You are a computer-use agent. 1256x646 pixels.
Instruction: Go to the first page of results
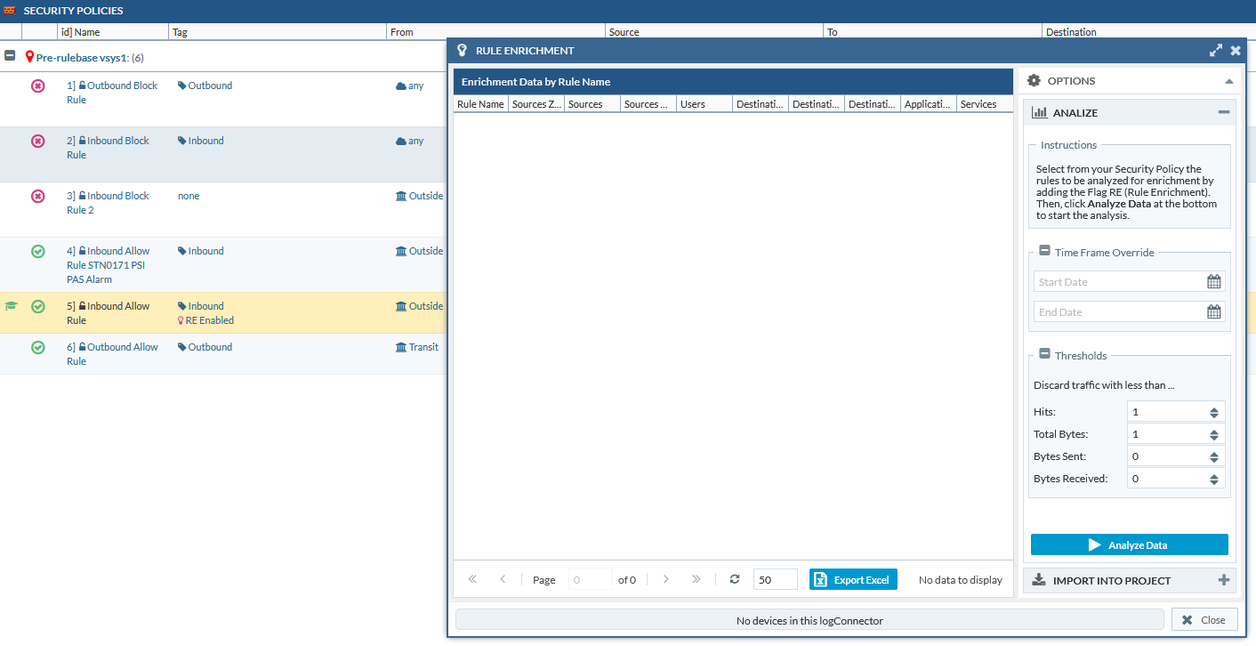pyautogui.click(x=472, y=579)
